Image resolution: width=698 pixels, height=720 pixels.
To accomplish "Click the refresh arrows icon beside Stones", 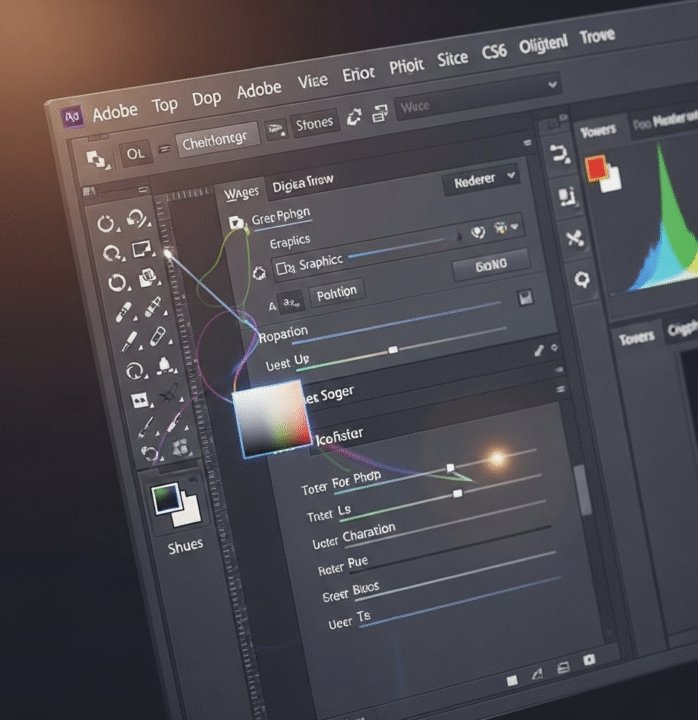I will coord(354,117).
